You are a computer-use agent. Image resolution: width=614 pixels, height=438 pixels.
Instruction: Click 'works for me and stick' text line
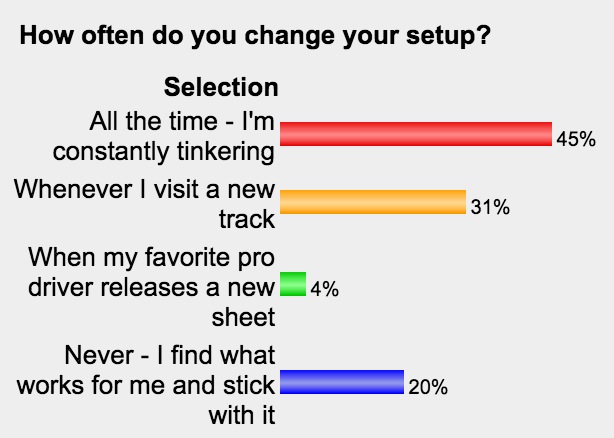[146, 385]
